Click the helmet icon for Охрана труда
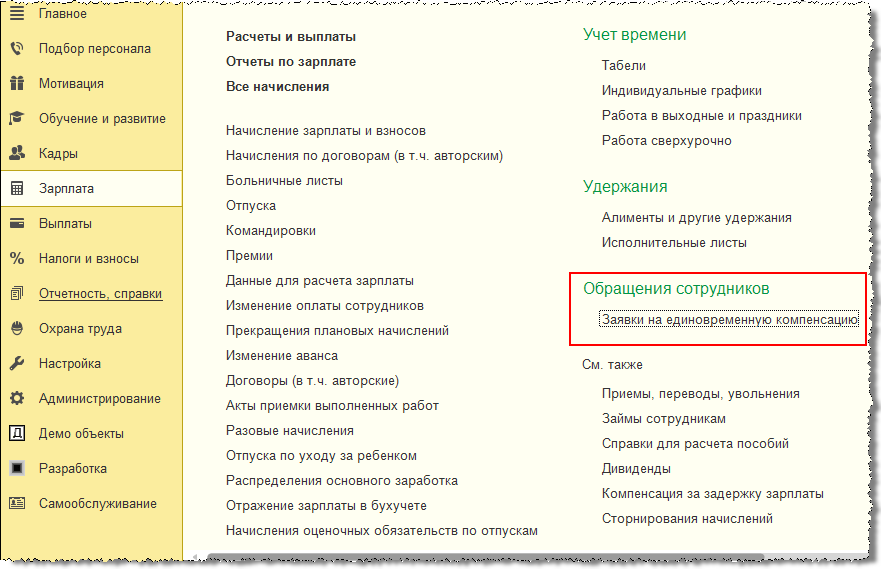The width and height of the screenshot is (881, 569). (x=17, y=329)
